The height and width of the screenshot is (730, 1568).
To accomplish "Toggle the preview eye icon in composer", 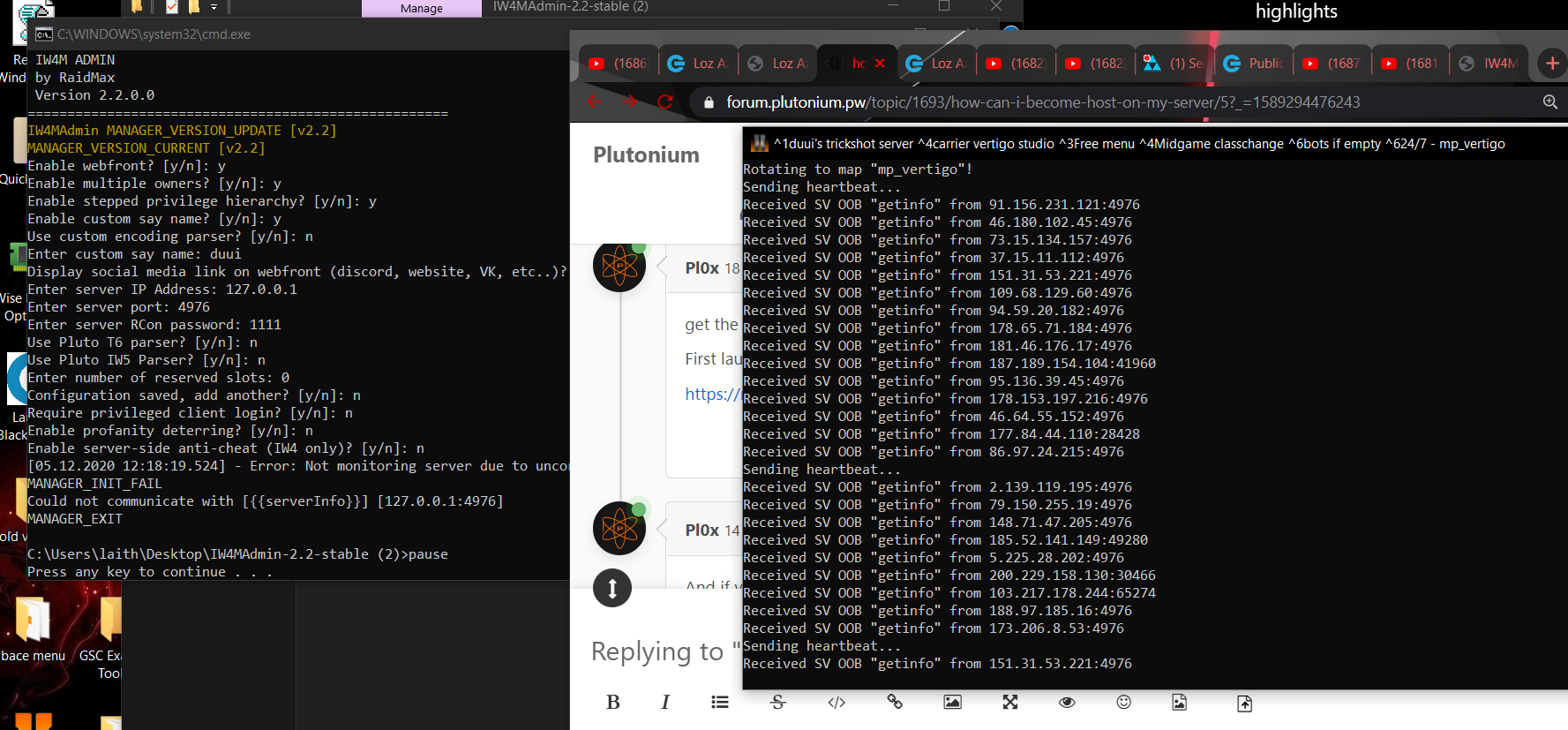I will pos(1067,702).
